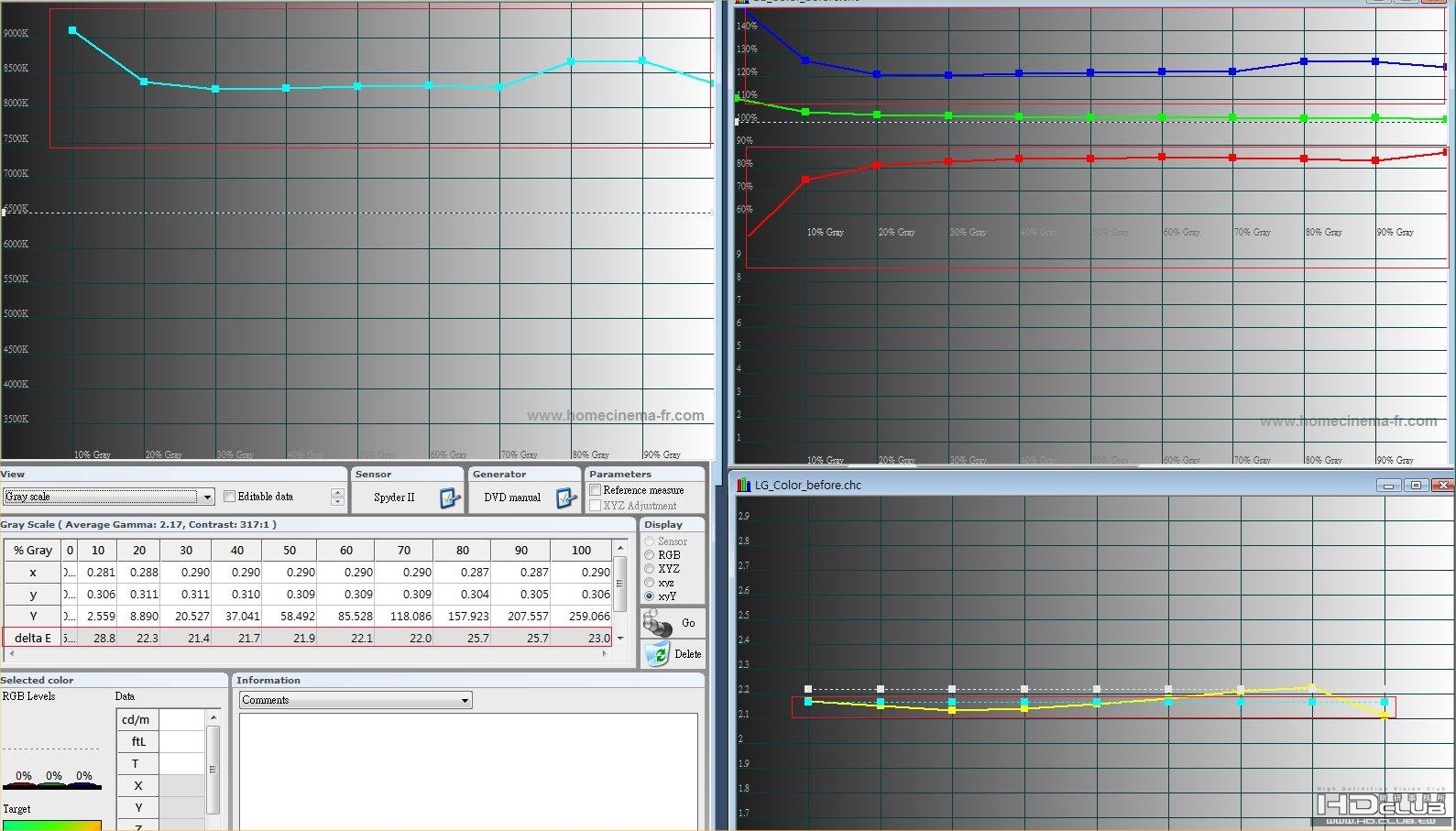Check the Reference measure option
1456x831 pixels.
click(x=596, y=490)
